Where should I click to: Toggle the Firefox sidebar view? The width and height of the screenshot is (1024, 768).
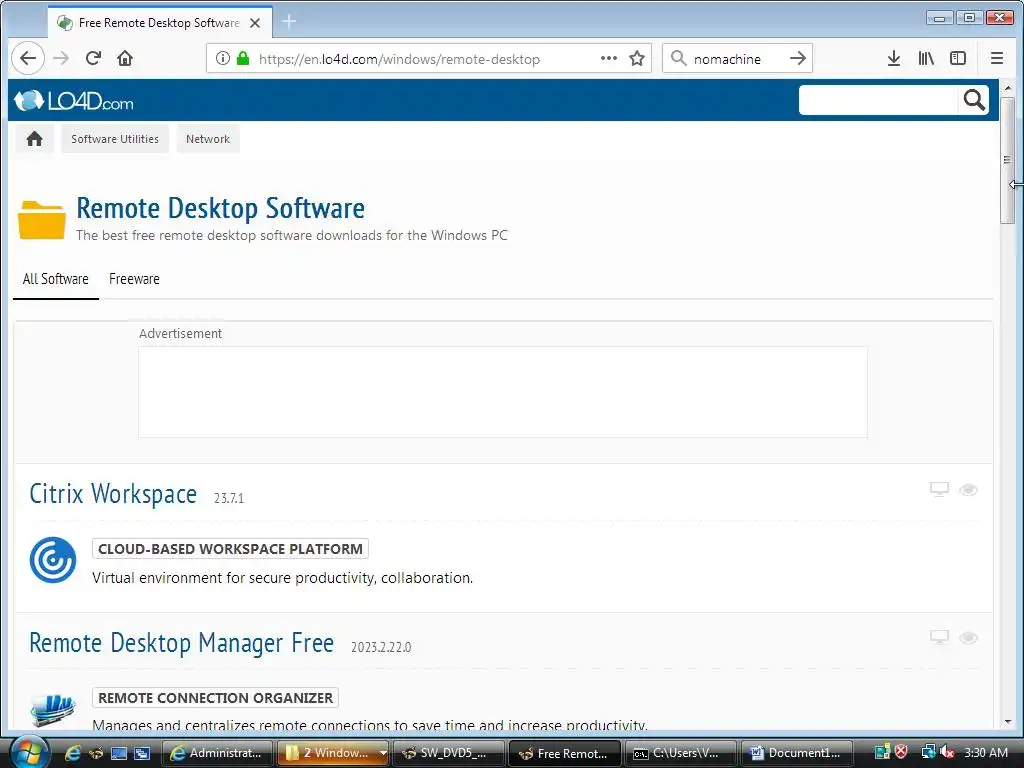[958, 59]
